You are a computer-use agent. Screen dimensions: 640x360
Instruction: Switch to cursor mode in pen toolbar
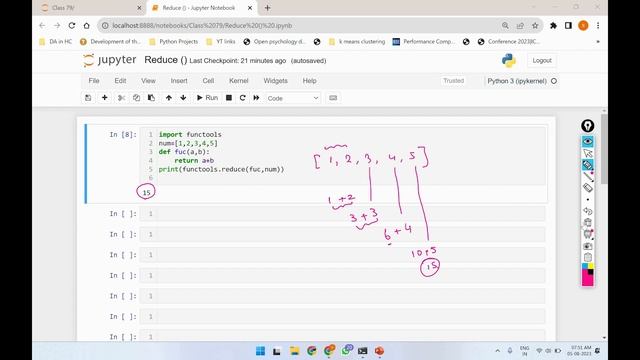coord(587,153)
